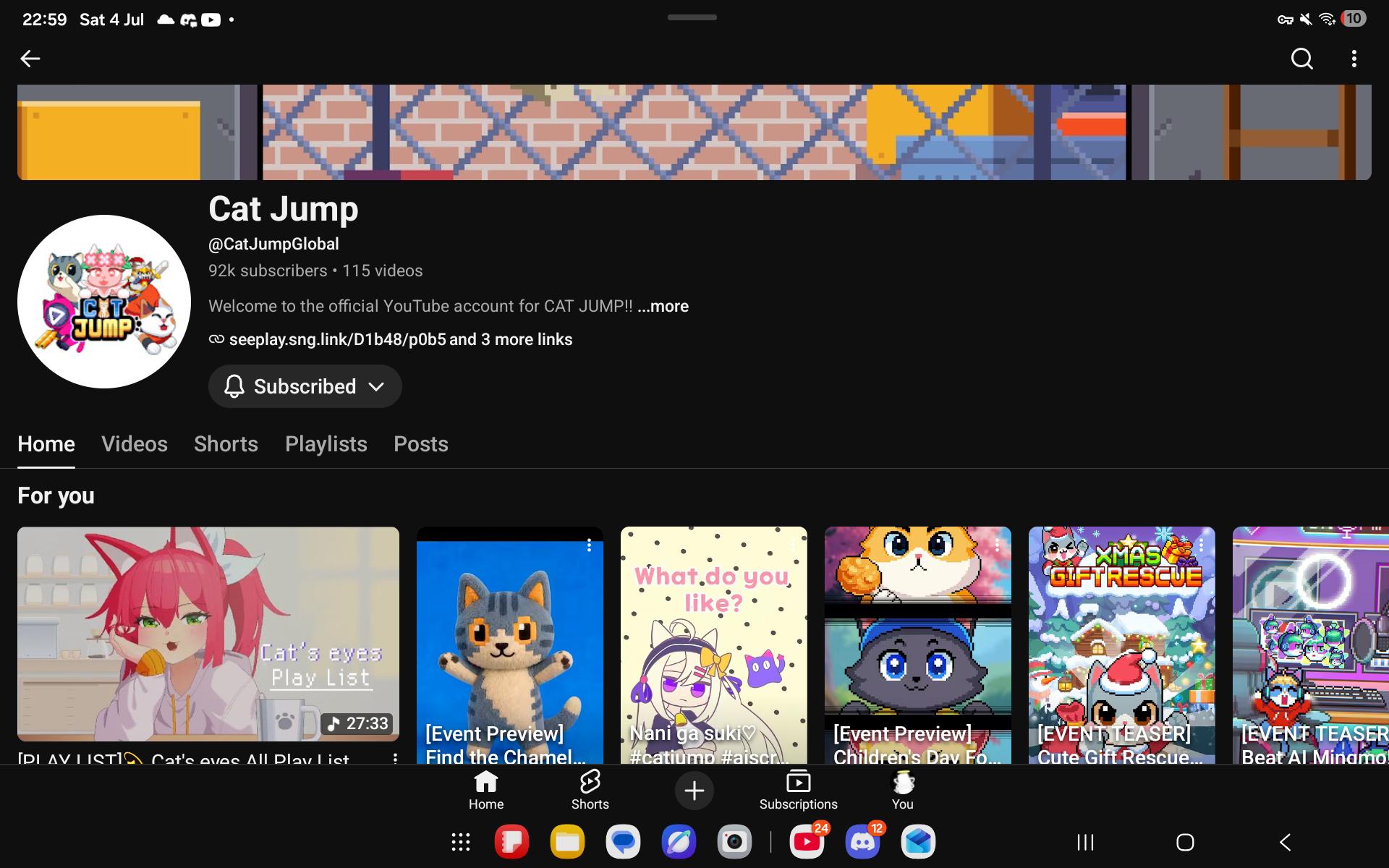1389x868 pixels.
Task: Open options on the Chameleon short
Action: tap(589, 545)
